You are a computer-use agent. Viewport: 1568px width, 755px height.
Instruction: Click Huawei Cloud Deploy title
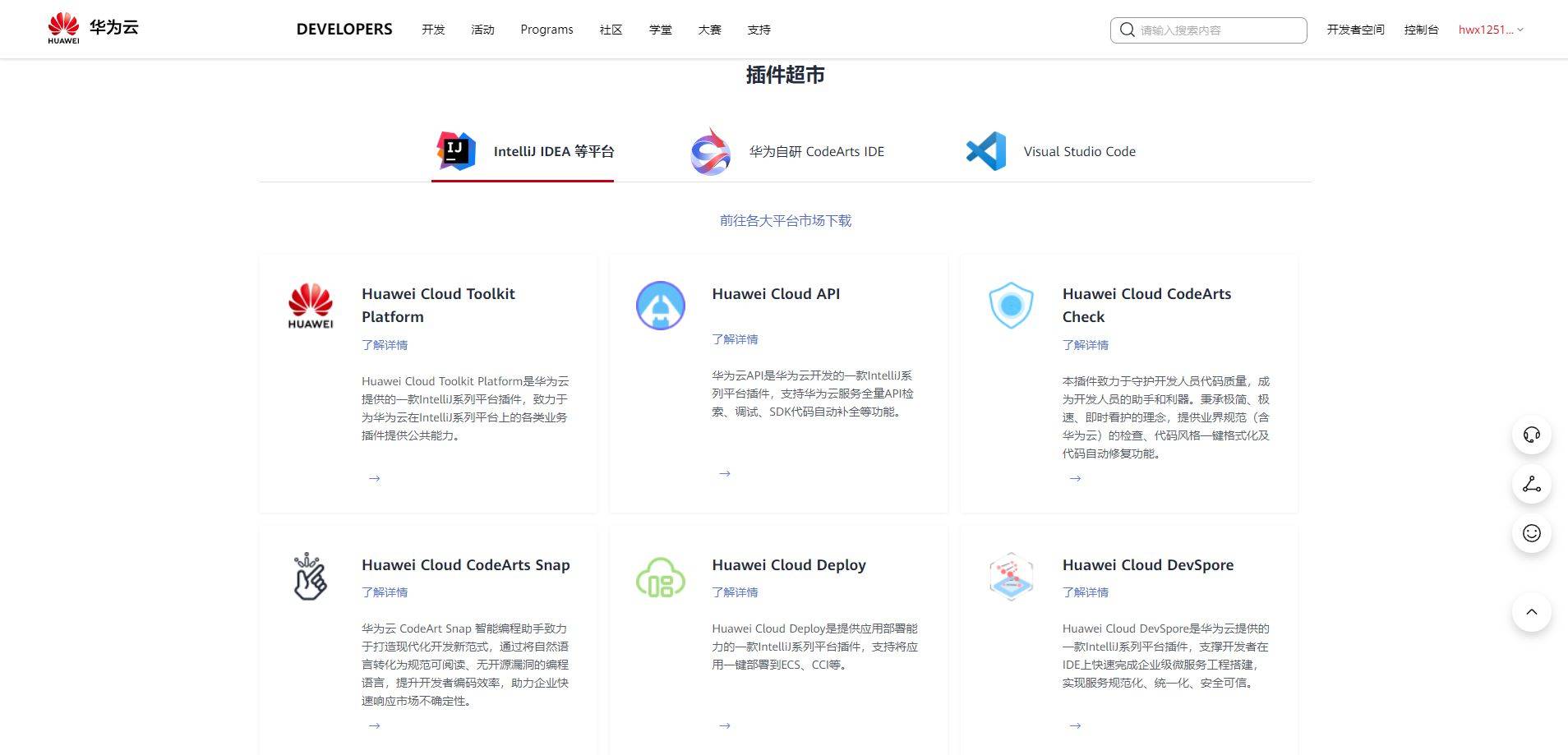(789, 564)
